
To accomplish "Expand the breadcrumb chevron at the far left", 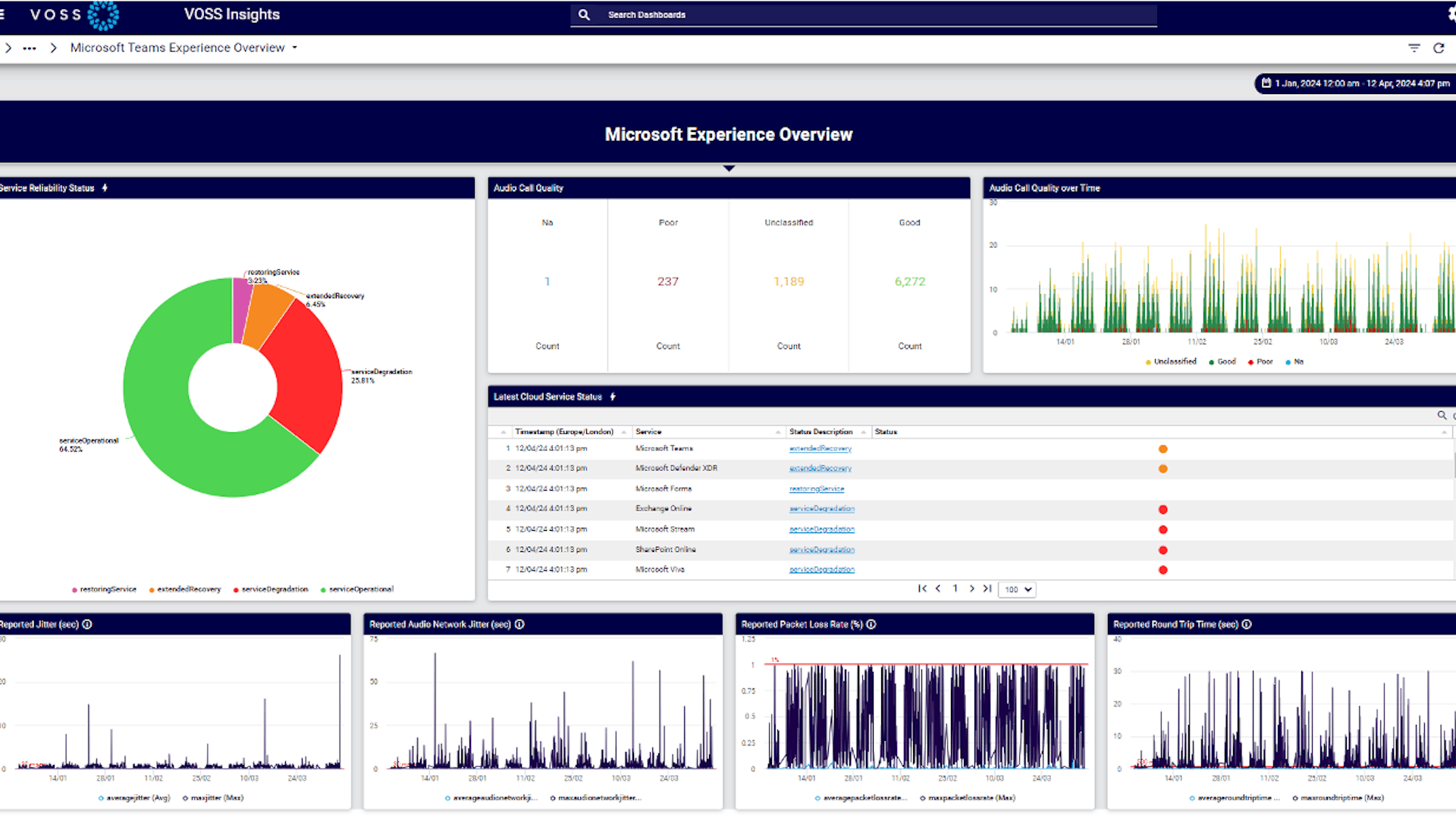I will click(x=8, y=48).
